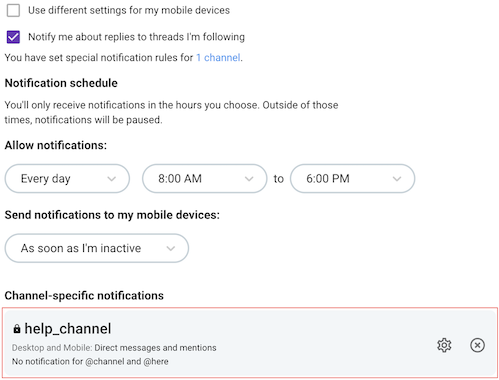
Task: Click the 'Use different settings' label text
Action: tap(129, 10)
